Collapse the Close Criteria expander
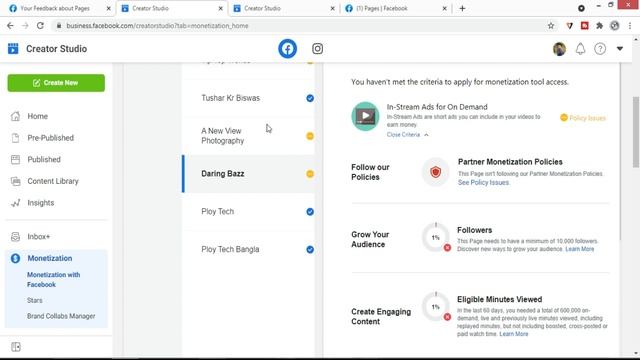The image size is (640, 360). click(407, 135)
